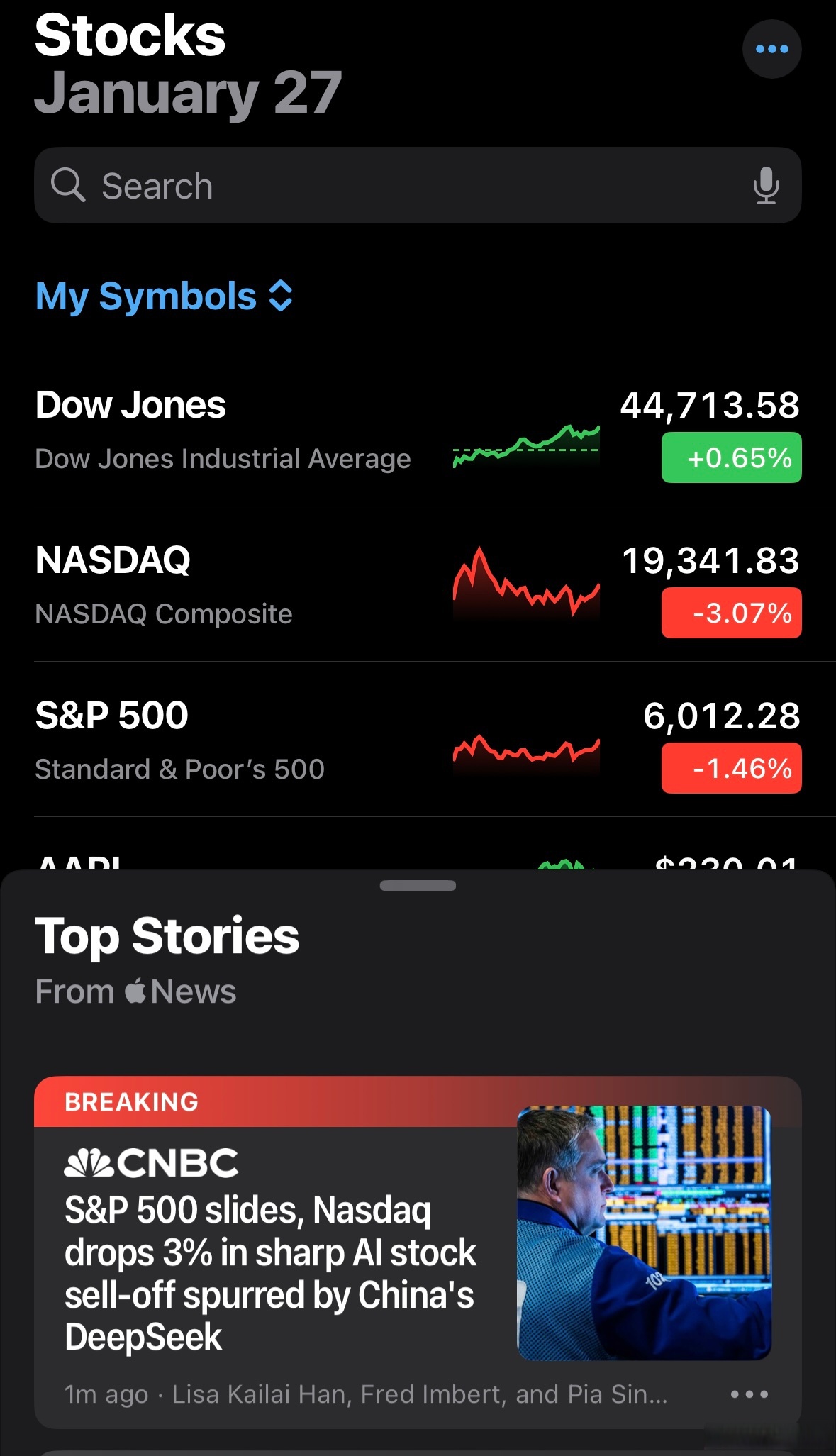Open the trader photo story thumbnail

tap(644, 1233)
